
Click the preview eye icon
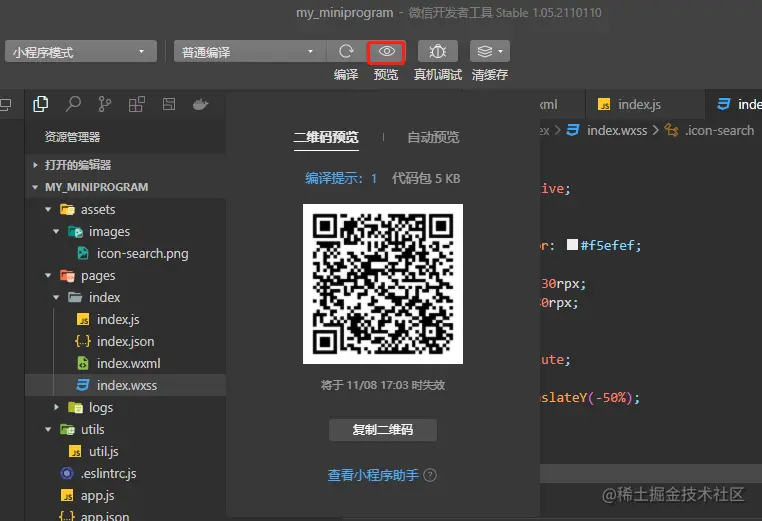[386, 52]
